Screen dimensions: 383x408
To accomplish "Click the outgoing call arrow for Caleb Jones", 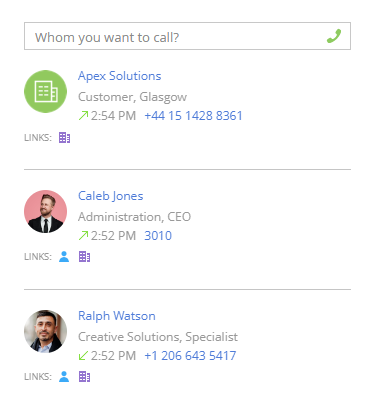I will (83, 236).
